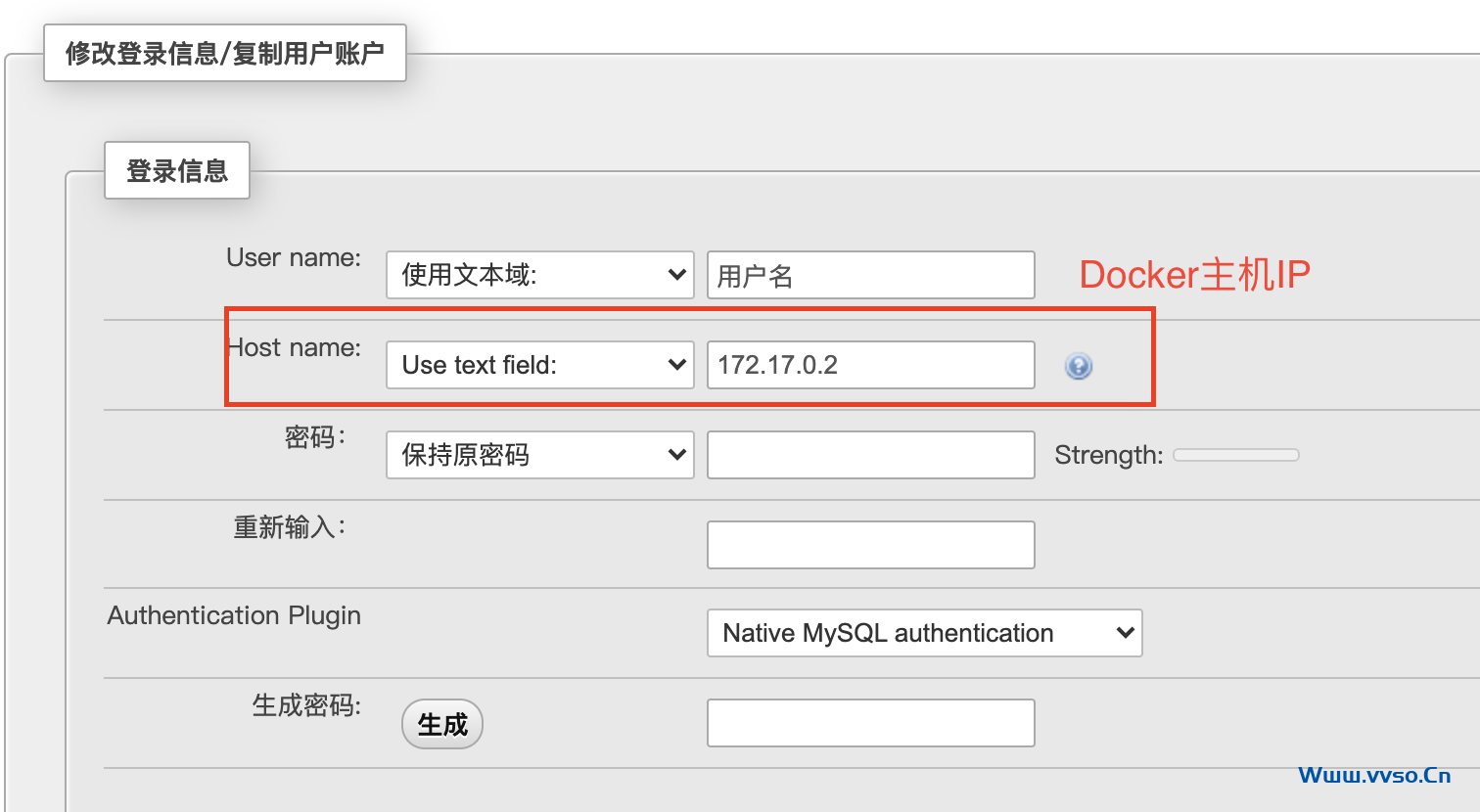Click the '生成密码:' label
Image resolution: width=1480 pixels, height=812 pixels.
(x=306, y=705)
